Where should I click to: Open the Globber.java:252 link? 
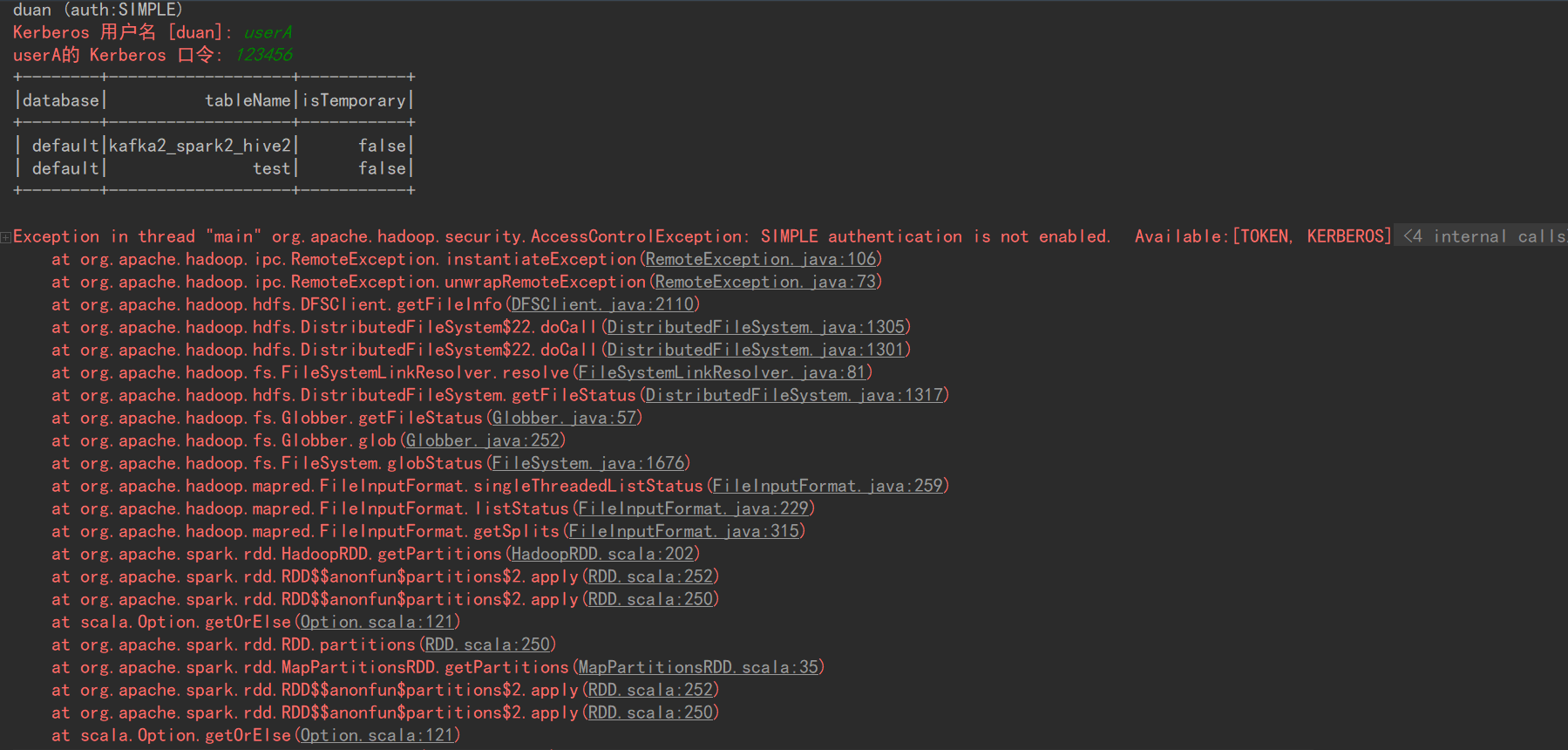point(483,440)
